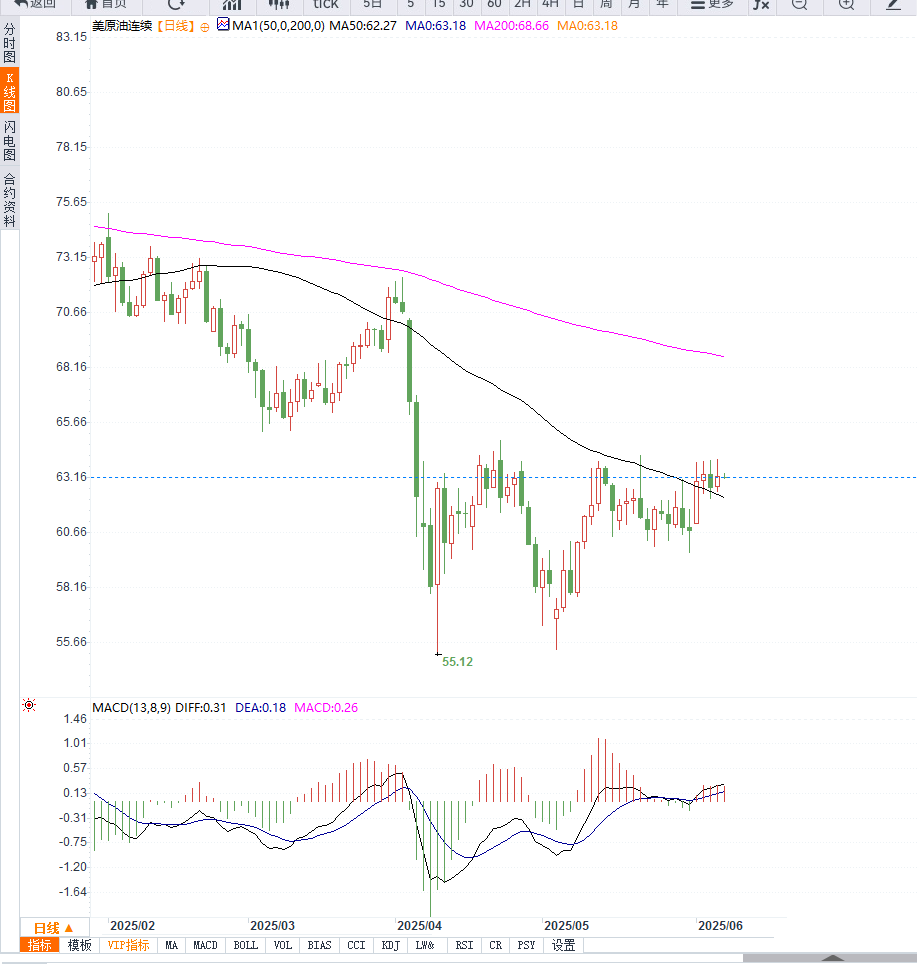Click the MA indicator chart icon
Viewport: 917px width, 964px height.
222,24
